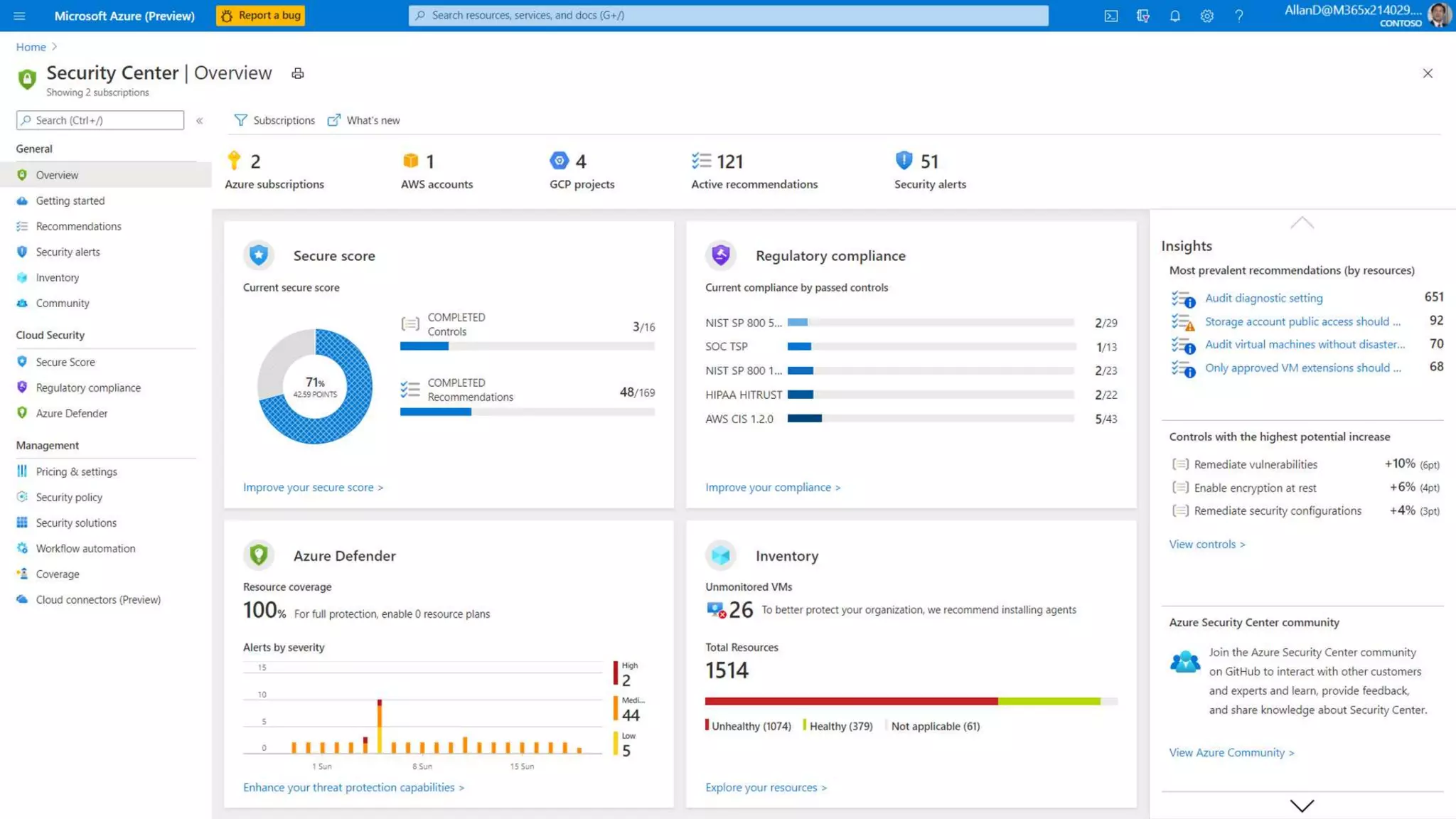The height and width of the screenshot is (819, 1456).
Task: Open Workflow automation menu item
Action: tap(85, 548)
